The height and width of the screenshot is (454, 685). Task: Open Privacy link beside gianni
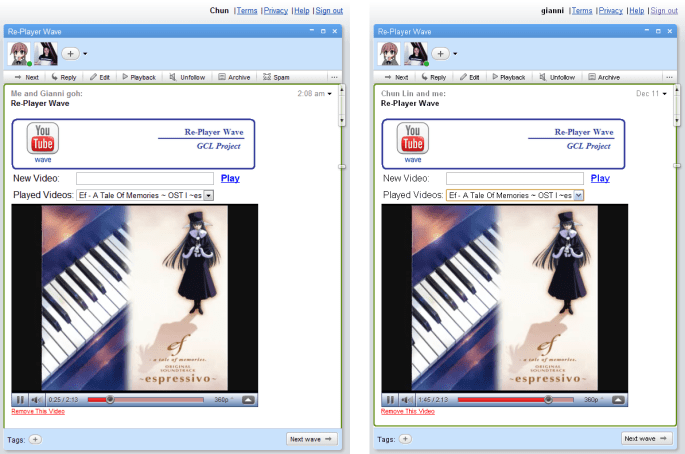[x=611, y=10]
